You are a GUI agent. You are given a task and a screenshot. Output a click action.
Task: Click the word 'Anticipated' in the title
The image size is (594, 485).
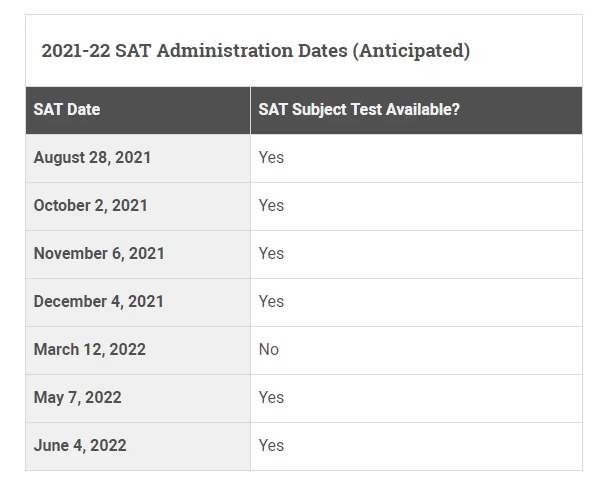click(x=411, y=50)
